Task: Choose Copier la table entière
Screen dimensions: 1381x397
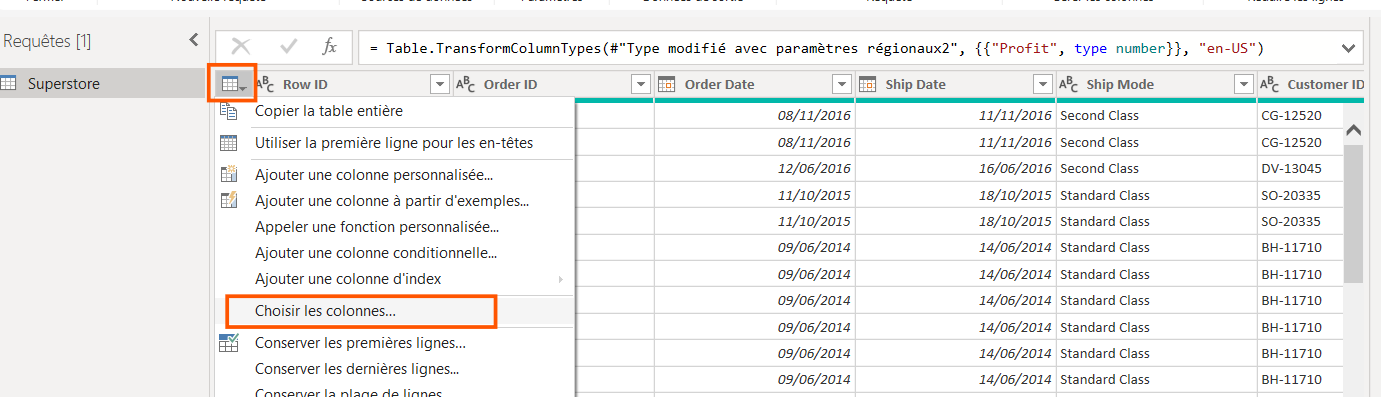Action: (x=395, y=111)
